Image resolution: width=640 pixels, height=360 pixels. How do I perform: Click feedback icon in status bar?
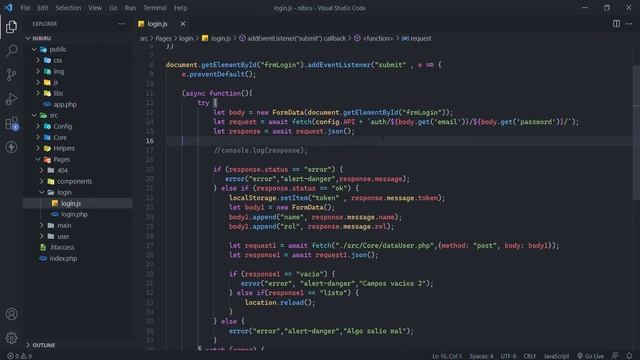pyautogui.click(x=615, y=356)
